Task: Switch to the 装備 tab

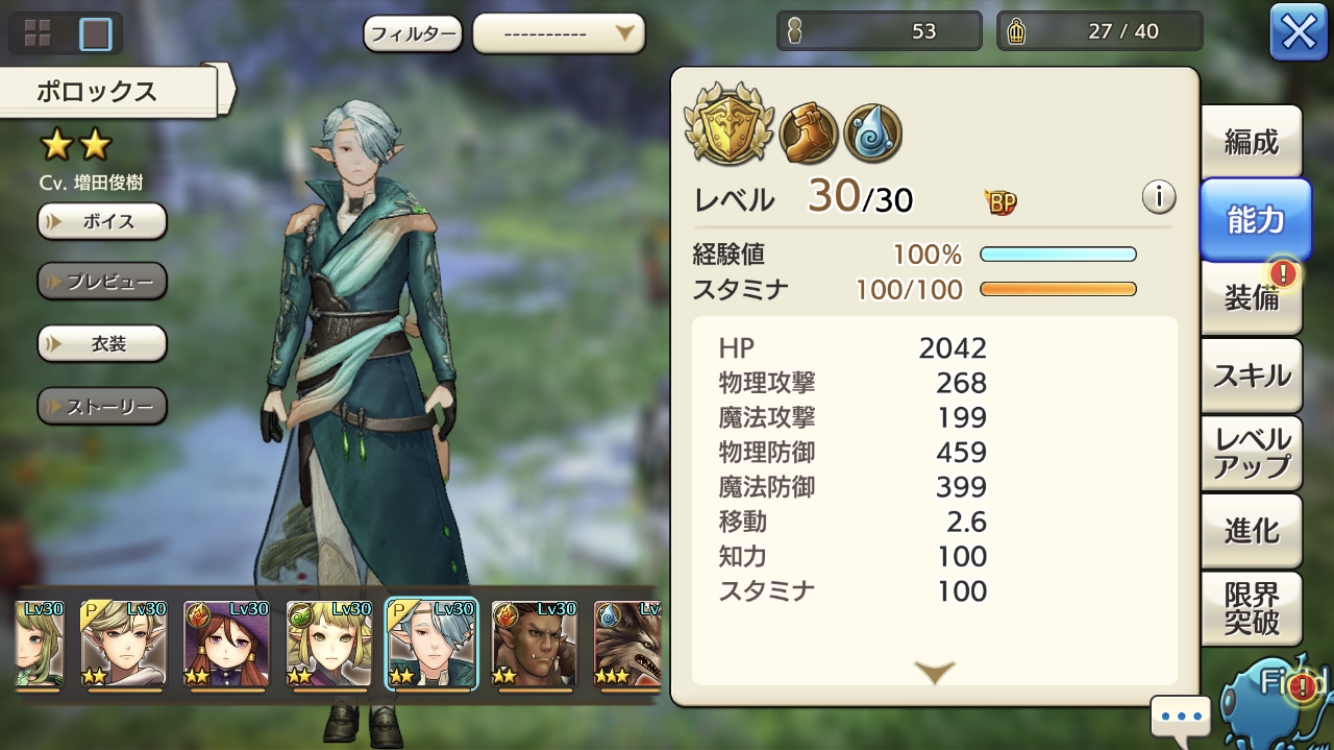Action: (1251, 297)
